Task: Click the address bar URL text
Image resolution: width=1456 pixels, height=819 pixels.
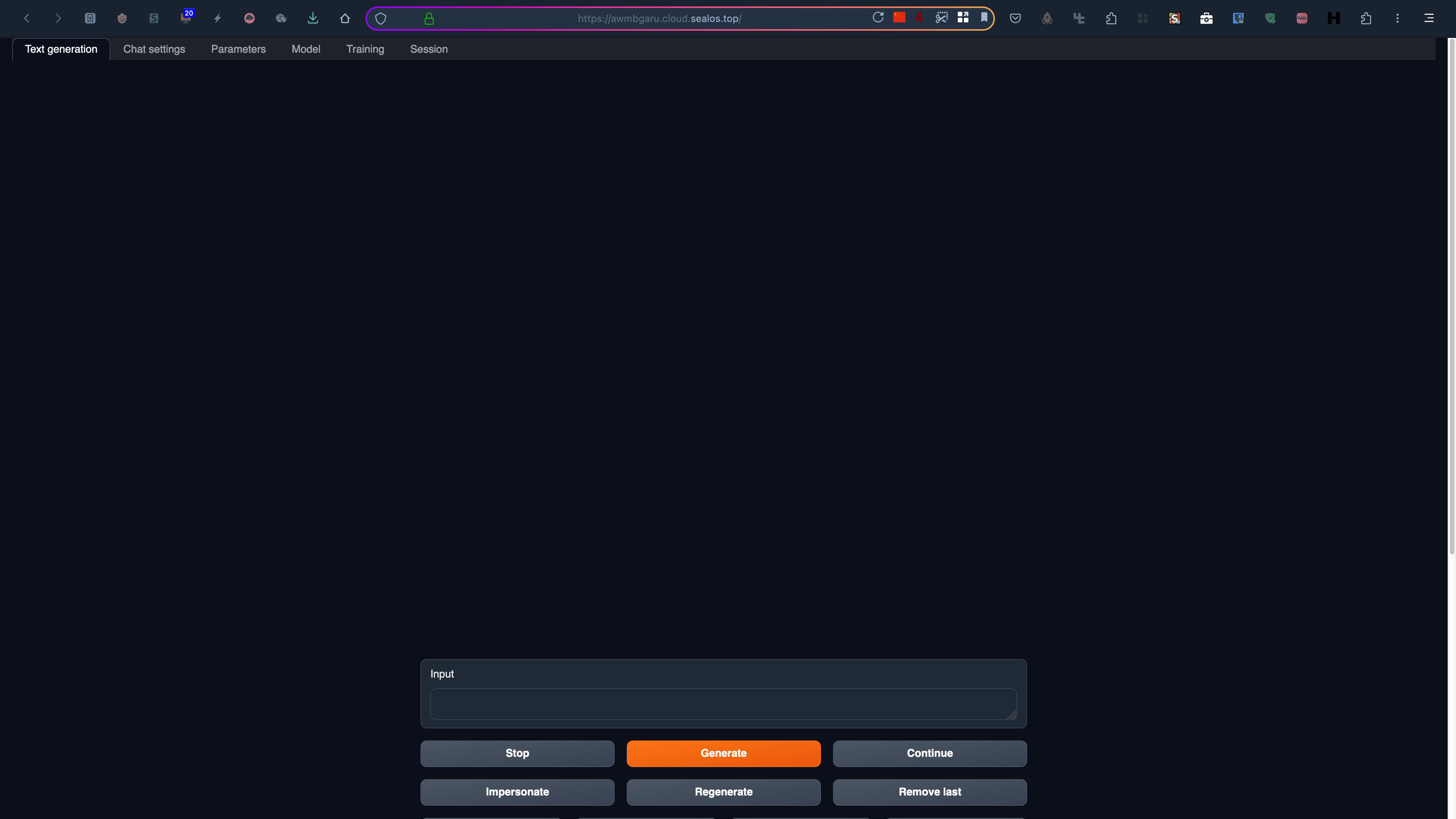Action: [659, 19]
